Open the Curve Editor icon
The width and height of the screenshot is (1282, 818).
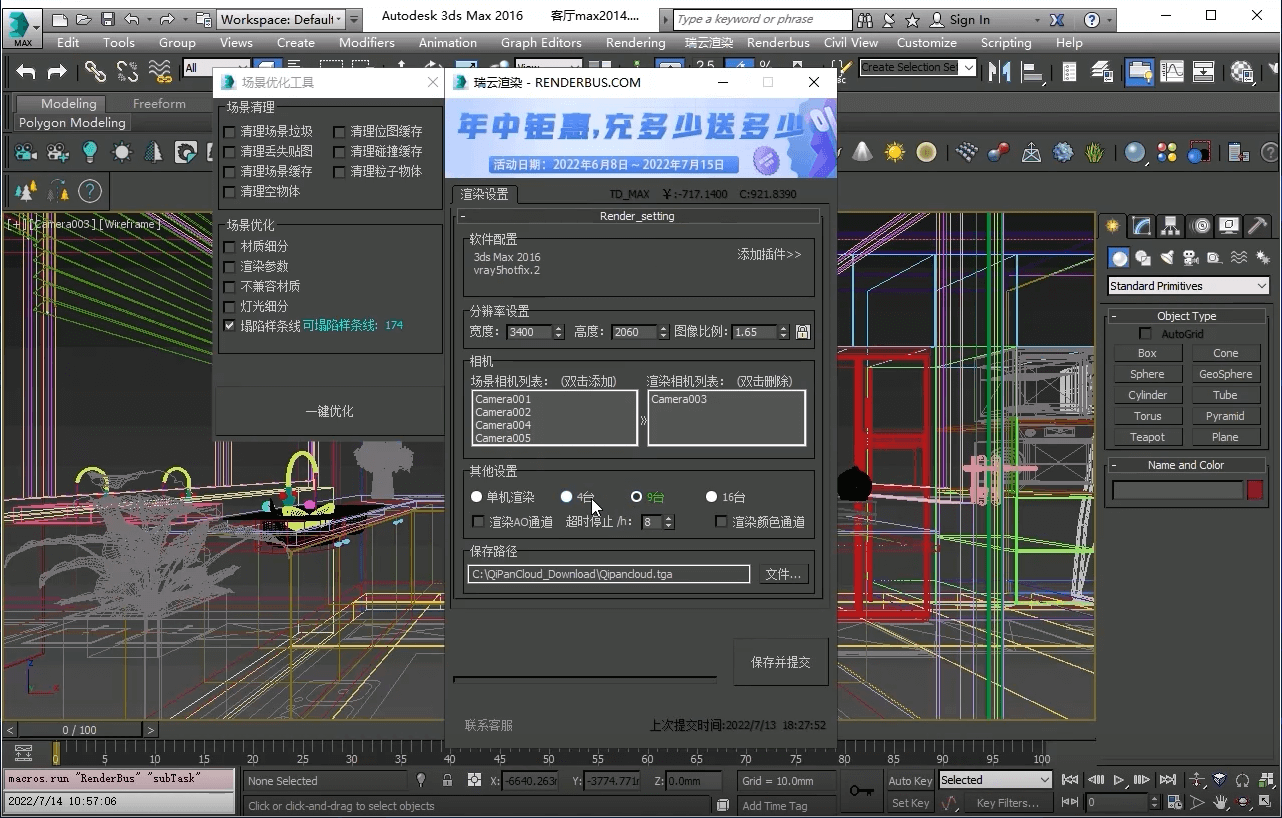pyautogui.click(x=1171, y=71)
